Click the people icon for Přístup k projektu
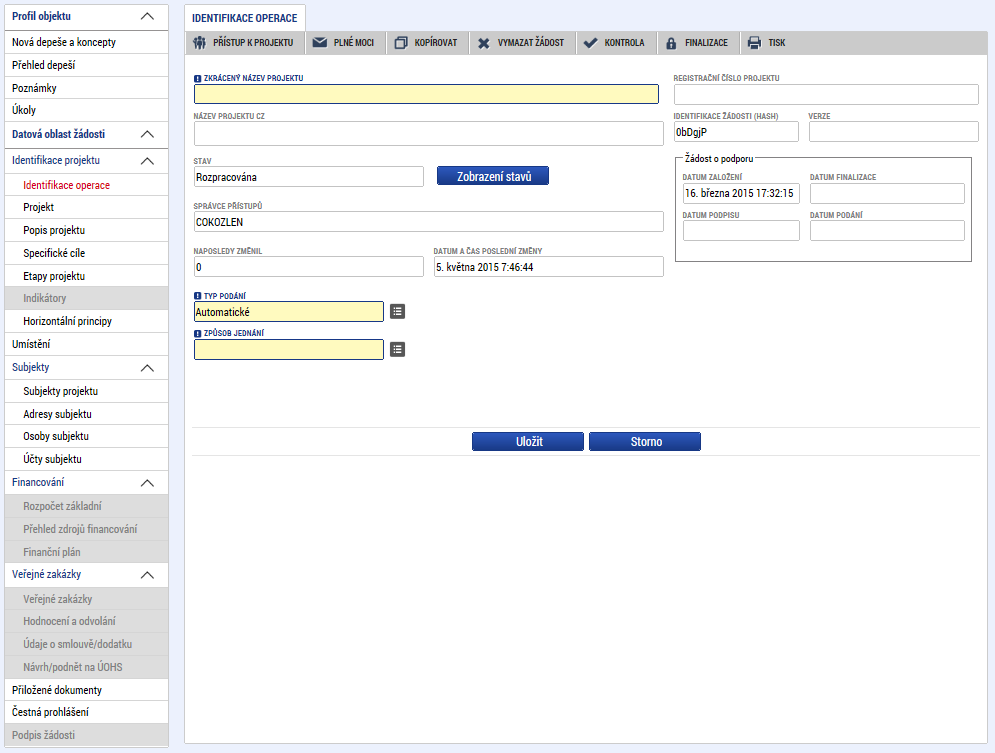The width and height of the screenshot is (995, 753). pos(199,43)
